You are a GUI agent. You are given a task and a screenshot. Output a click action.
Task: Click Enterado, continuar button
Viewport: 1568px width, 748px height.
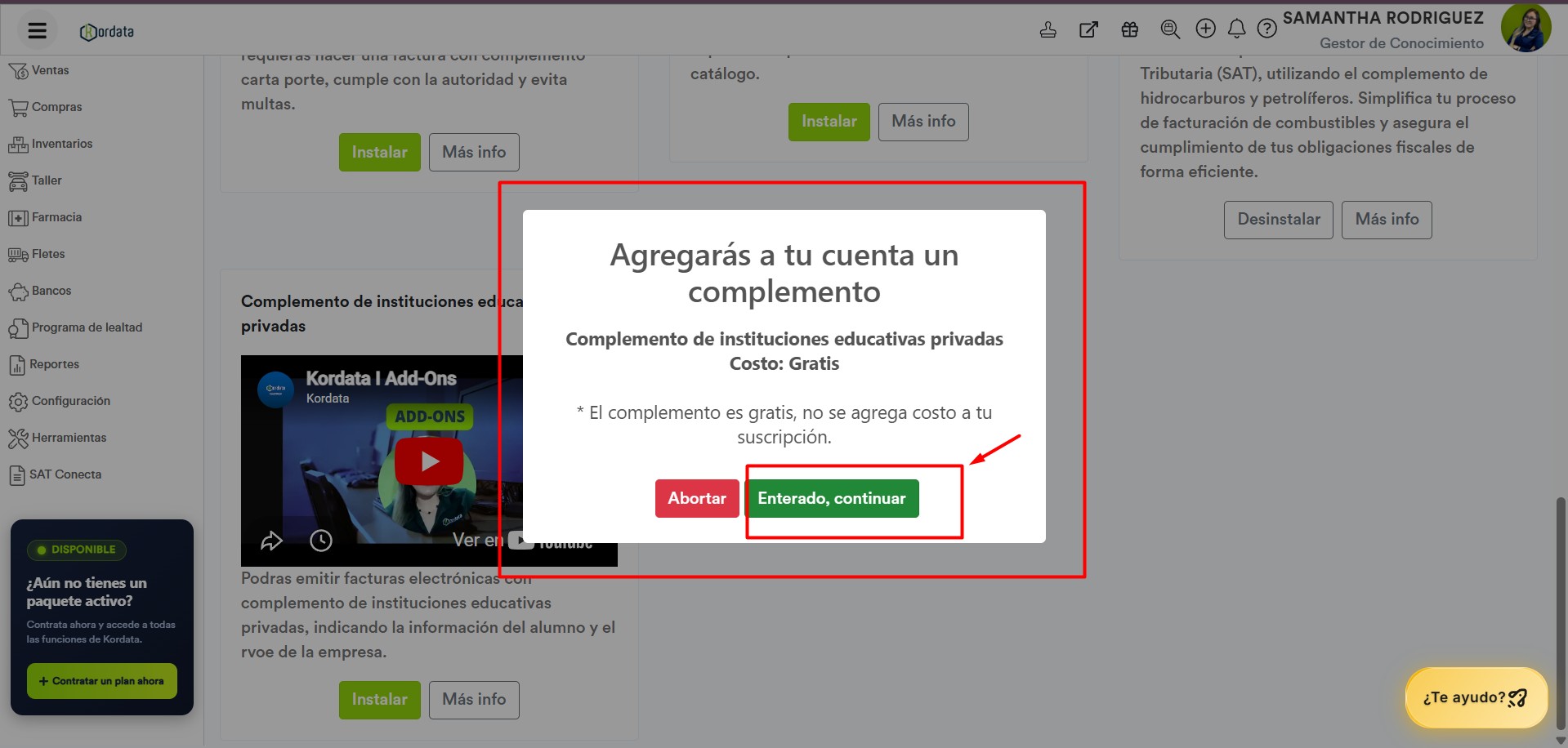click(831, 498)
